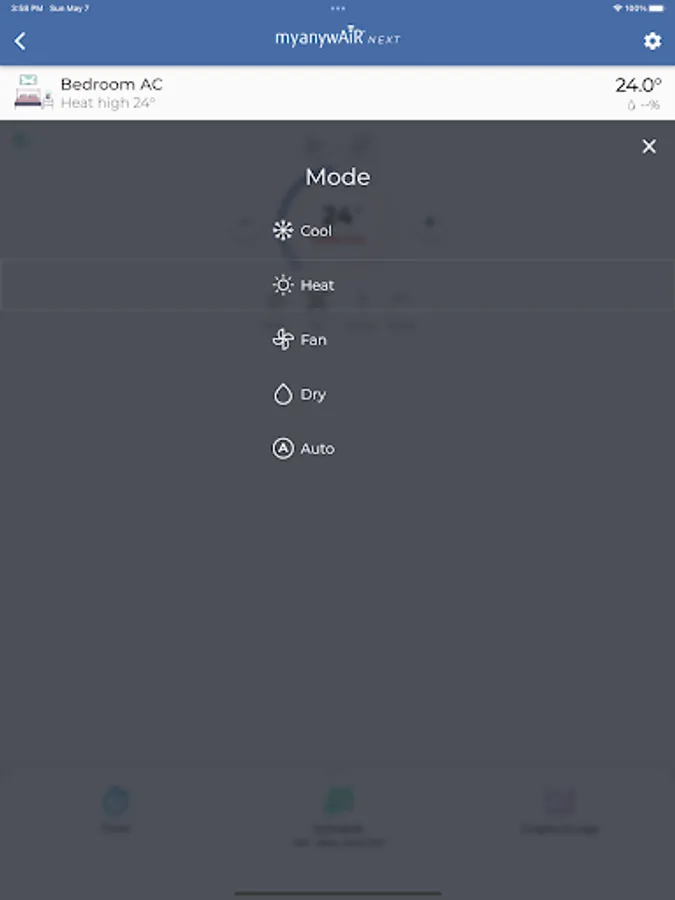The image size is (675, 900).
Task: Open settings via the gear icon
Action: (652, 41)
